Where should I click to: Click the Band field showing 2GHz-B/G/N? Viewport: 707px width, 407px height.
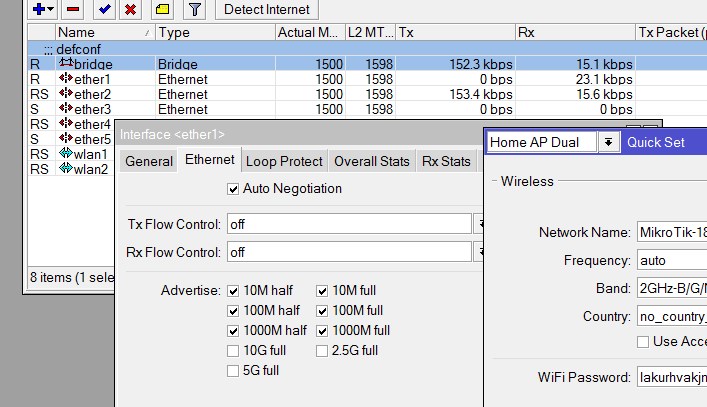[x=672, y=288]
